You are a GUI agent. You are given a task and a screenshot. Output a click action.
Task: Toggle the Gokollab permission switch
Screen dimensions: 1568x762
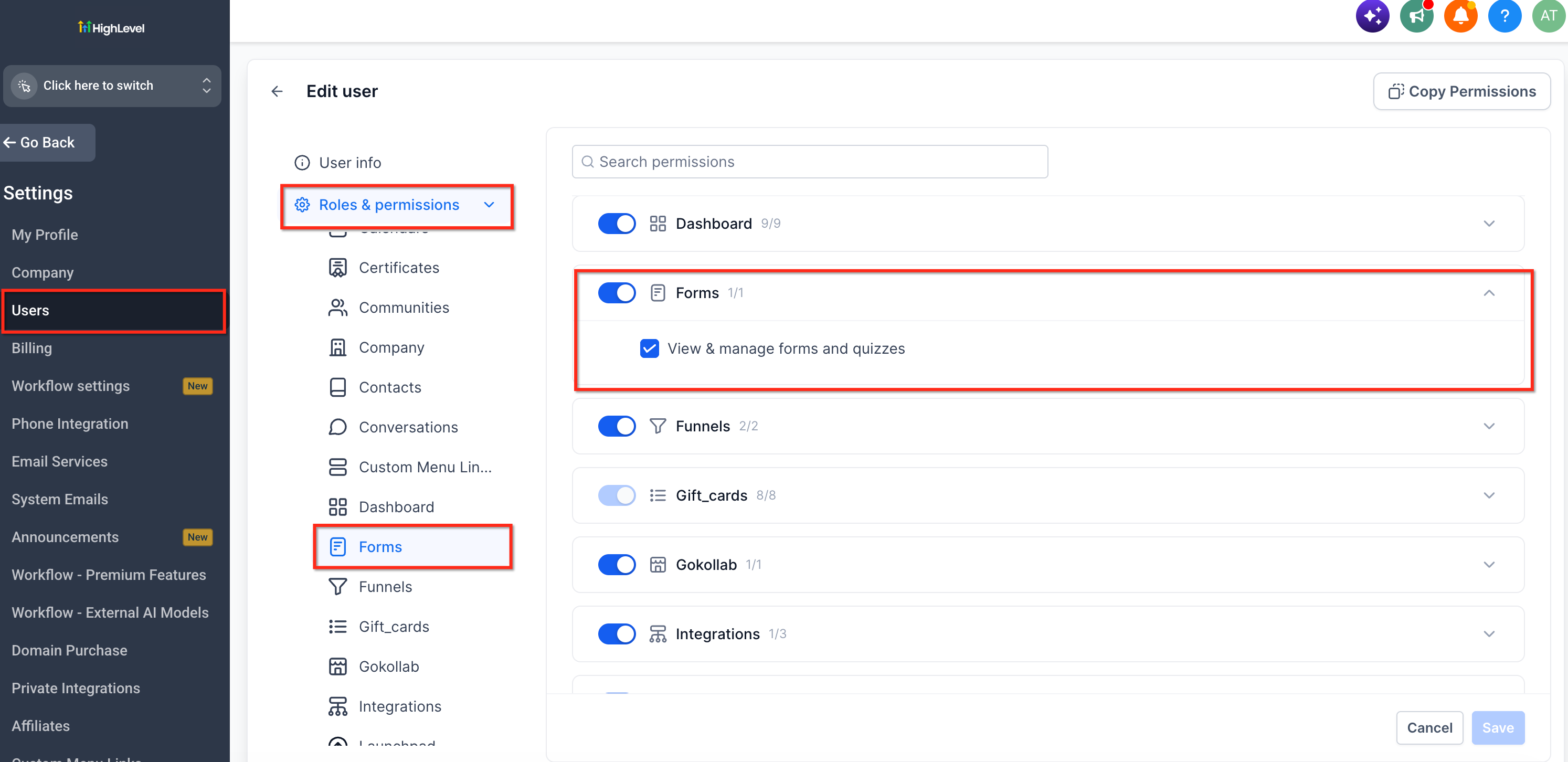[x=617, y=565]
